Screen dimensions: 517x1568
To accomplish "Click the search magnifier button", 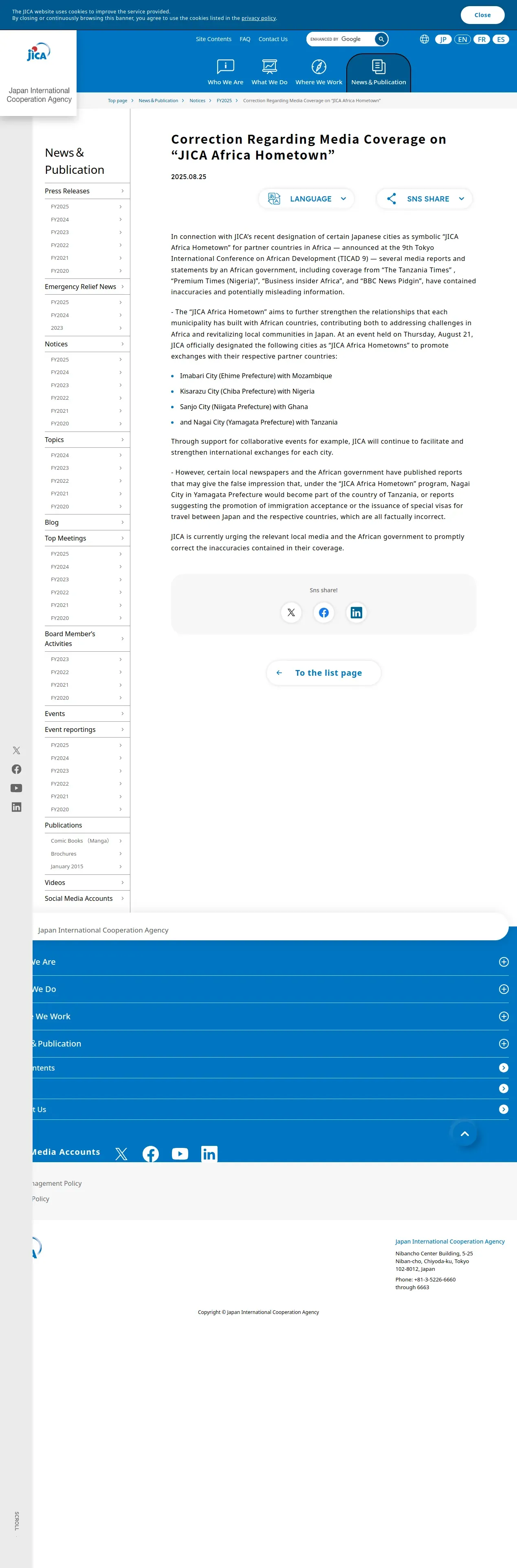I will pyautogui.click(x=381, y=39).
